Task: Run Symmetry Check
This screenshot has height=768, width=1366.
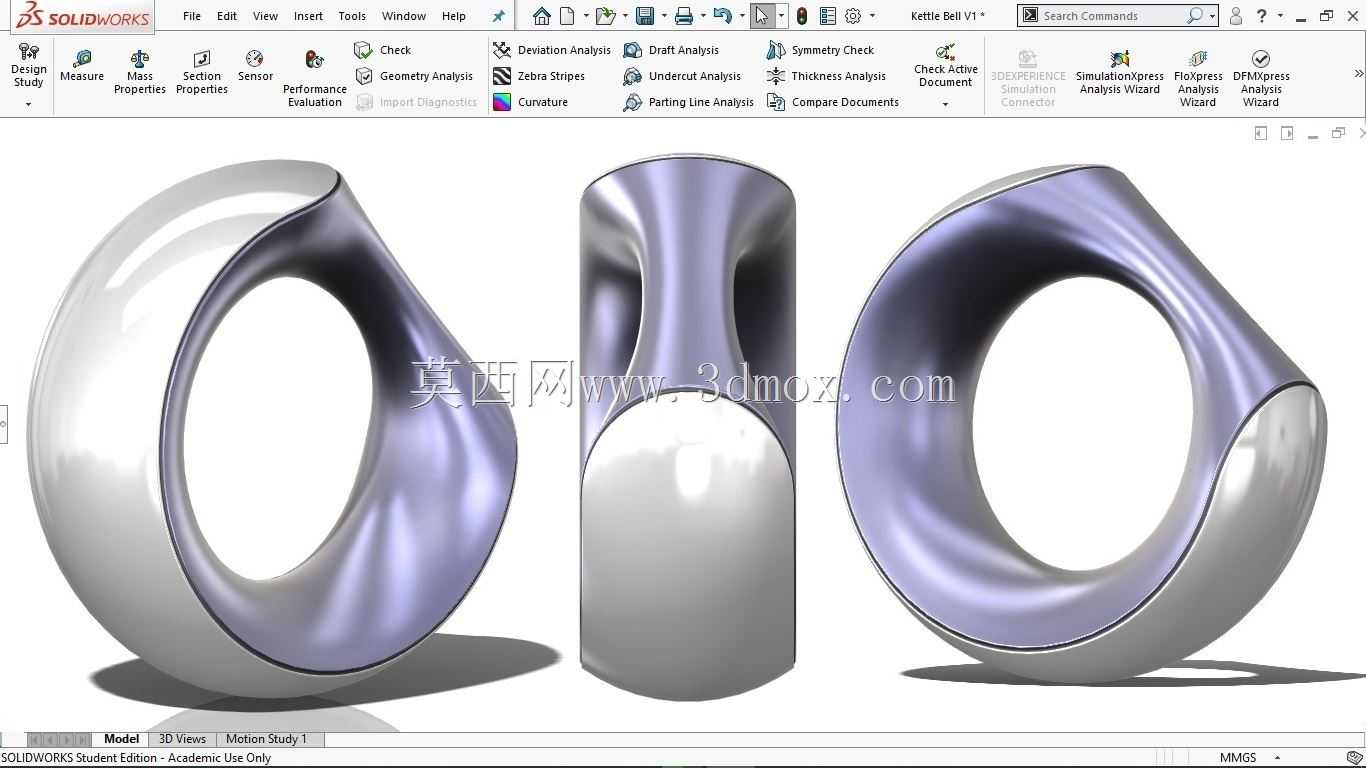Action: 820,50
